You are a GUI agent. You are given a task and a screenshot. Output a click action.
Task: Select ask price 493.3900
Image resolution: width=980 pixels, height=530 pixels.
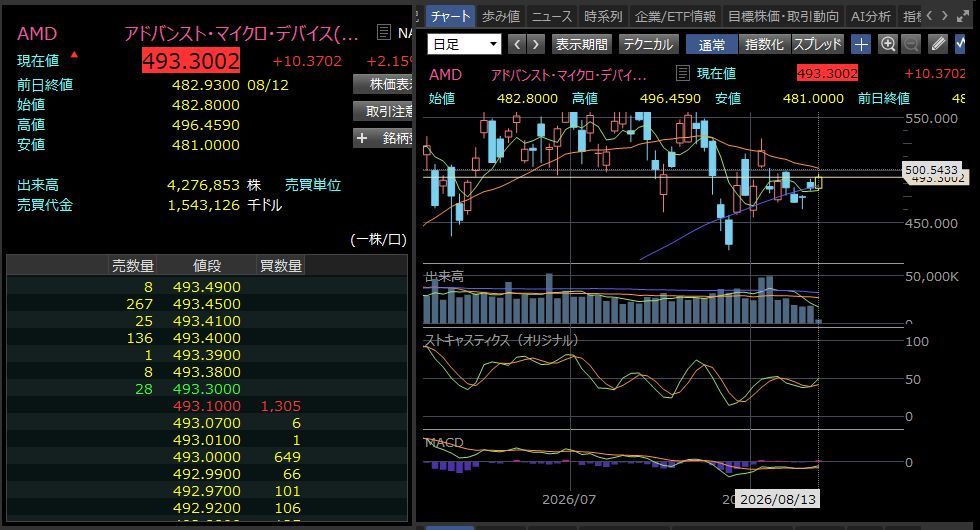(x=206, y=355)
